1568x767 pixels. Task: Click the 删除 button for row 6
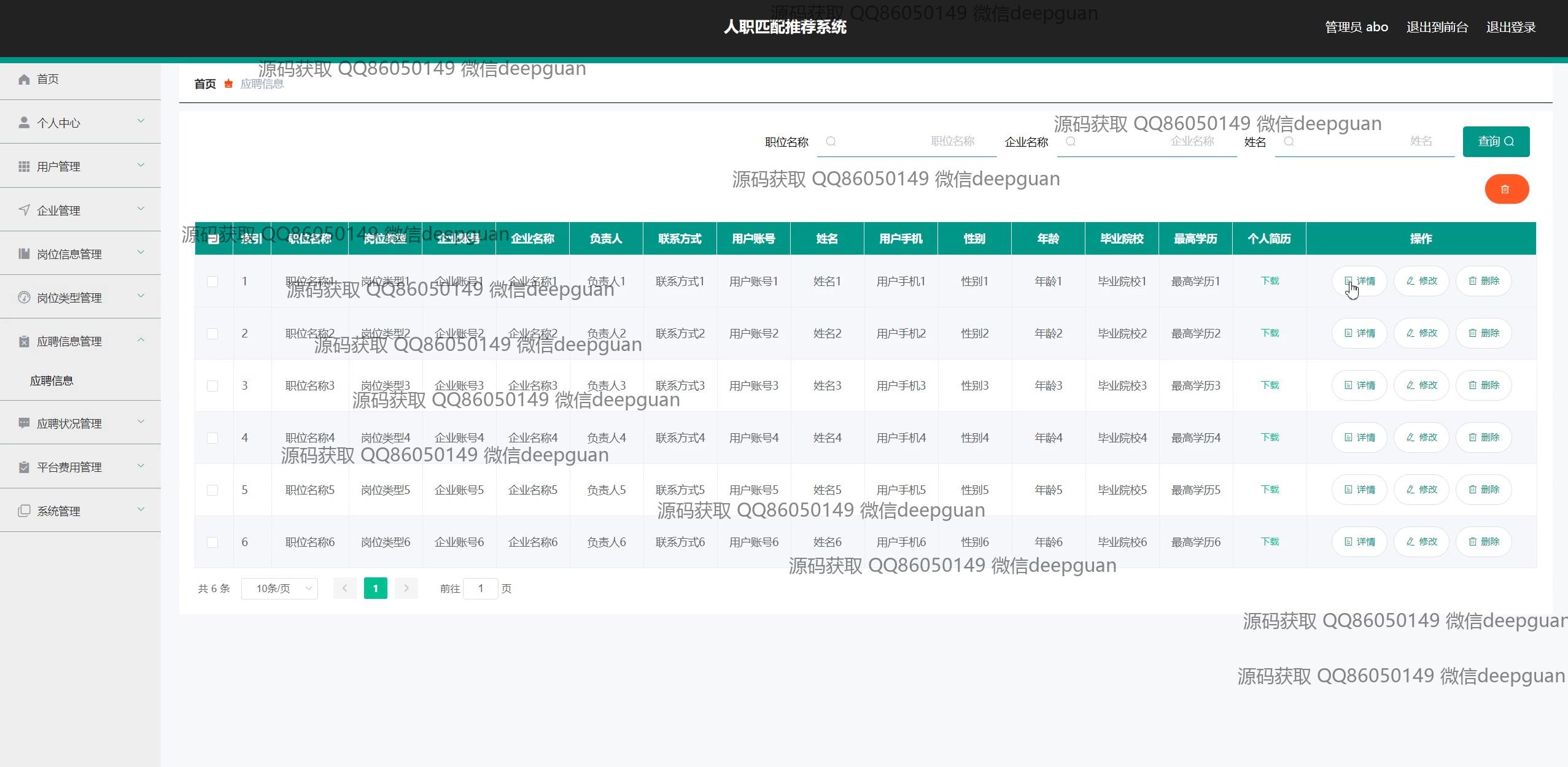(1483, 542)
